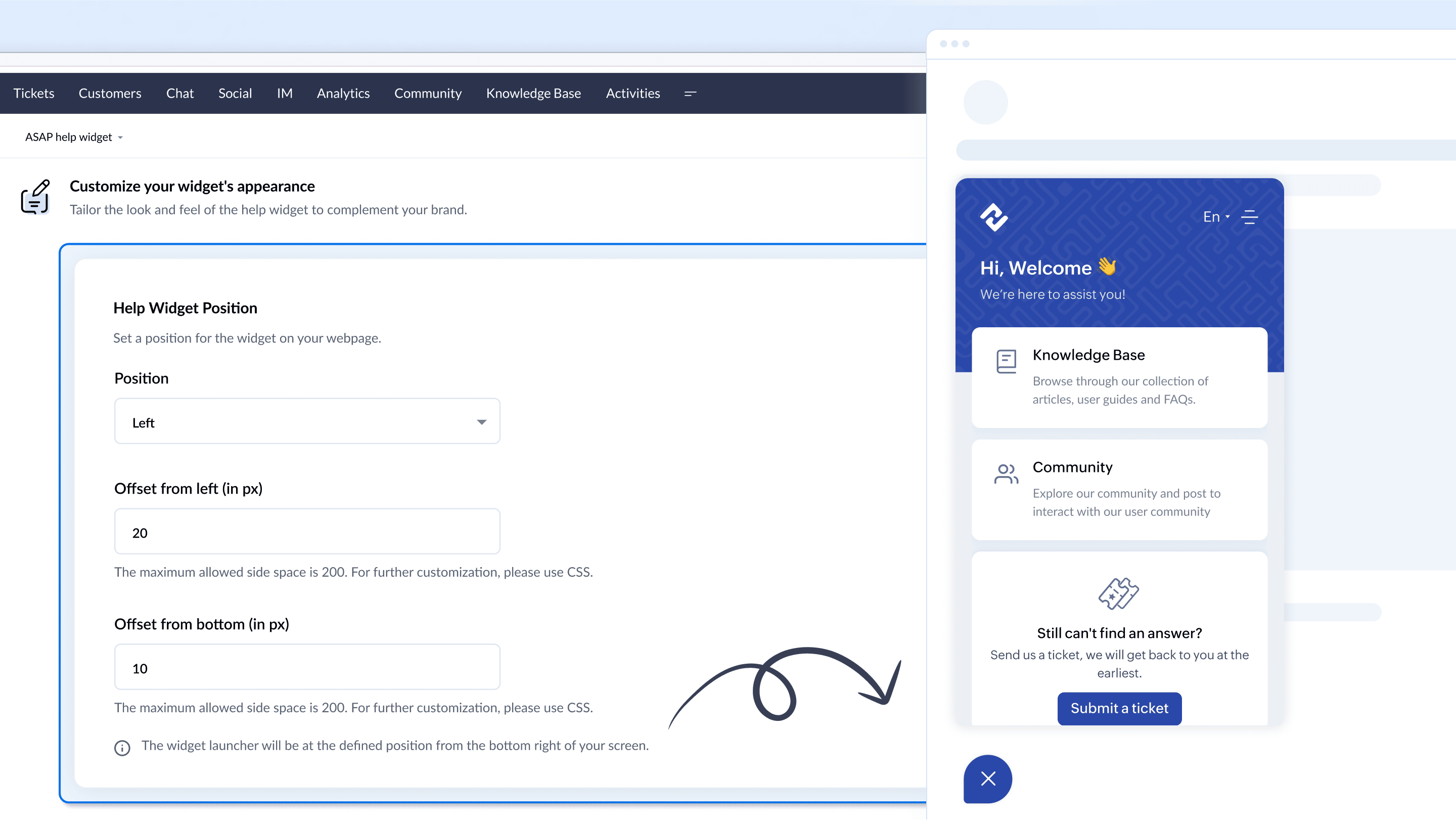The height and width of the screenshot is (820, 1456).
Task: Open the En language selector
Action: [x=1216, y=217]
